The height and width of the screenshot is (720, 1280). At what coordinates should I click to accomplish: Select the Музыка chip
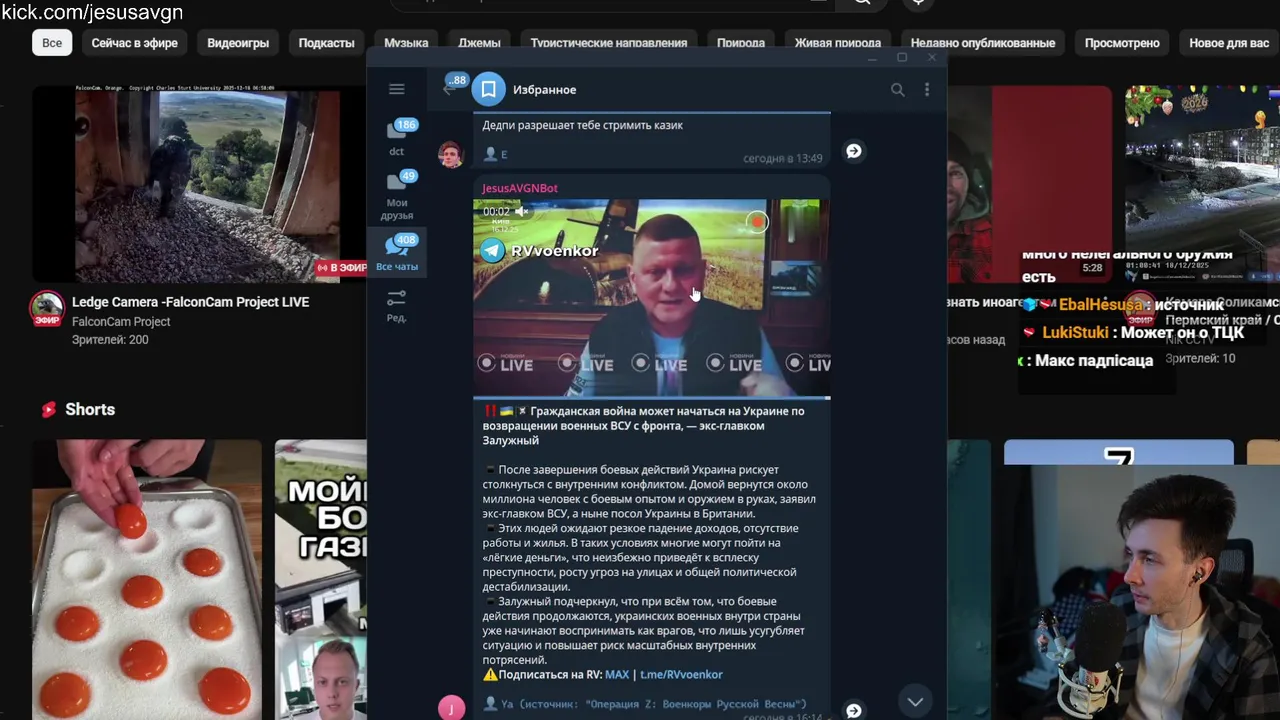click(x=406, y=43)
